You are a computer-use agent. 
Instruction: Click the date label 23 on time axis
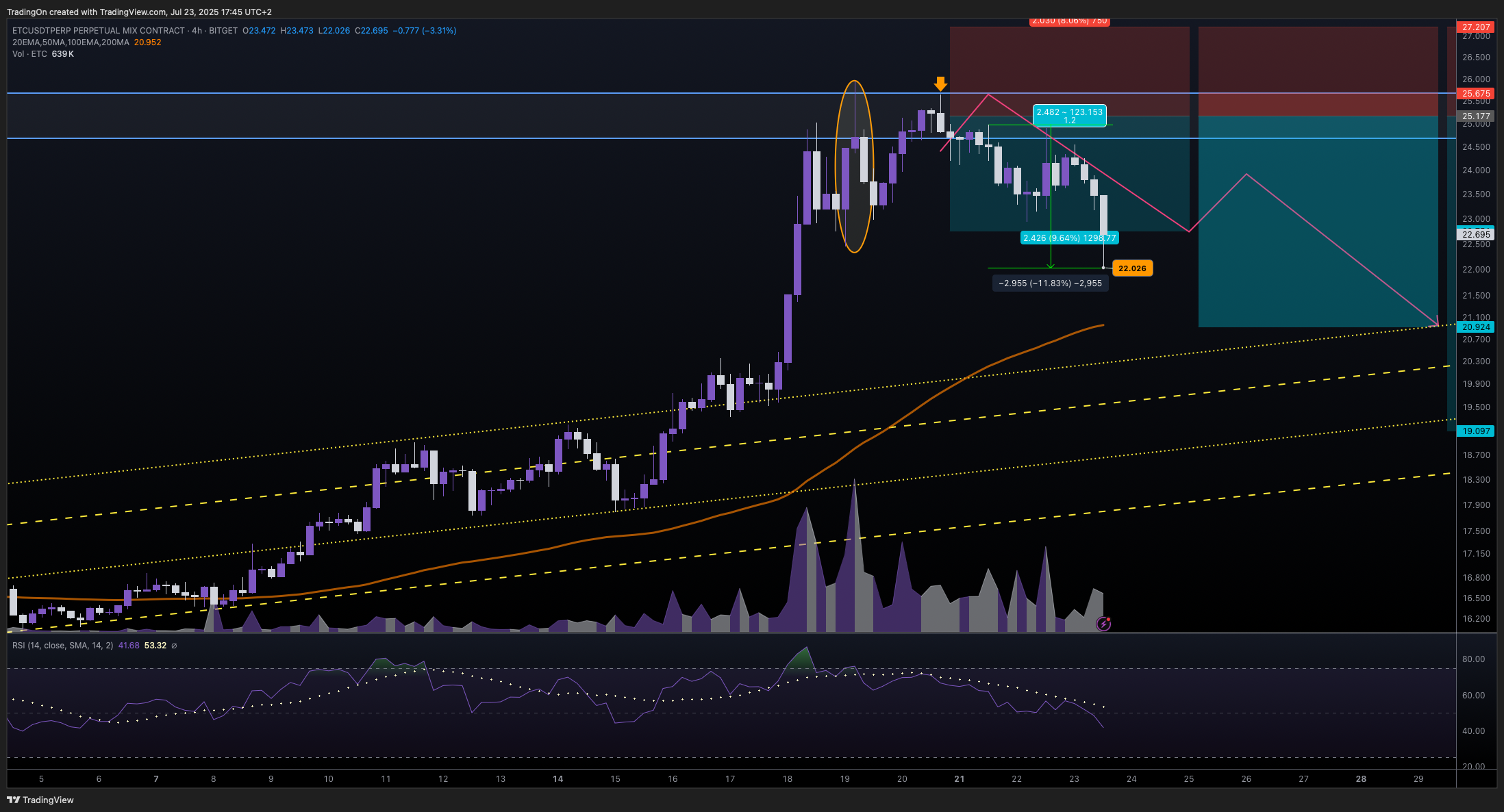tap(1074, 779)
